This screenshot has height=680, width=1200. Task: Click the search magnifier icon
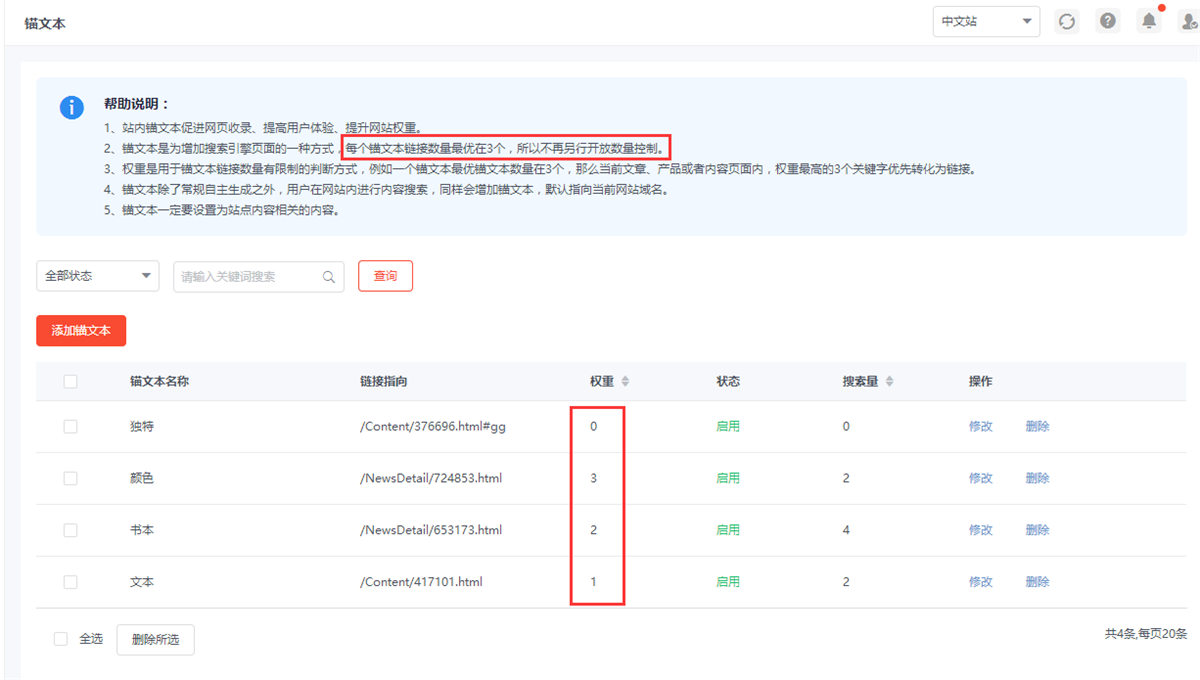click(x=329, y=277)
